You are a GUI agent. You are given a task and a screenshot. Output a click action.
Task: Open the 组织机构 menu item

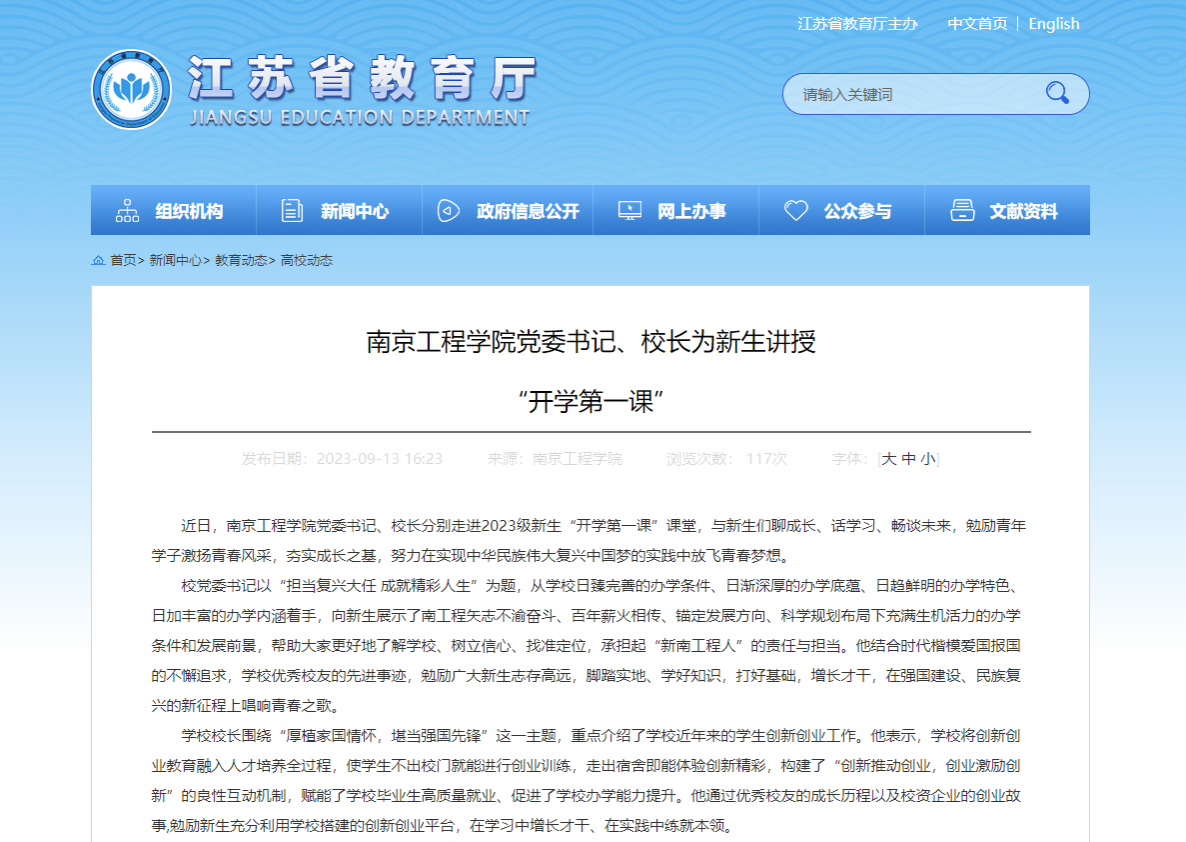(x=189, y=211)
